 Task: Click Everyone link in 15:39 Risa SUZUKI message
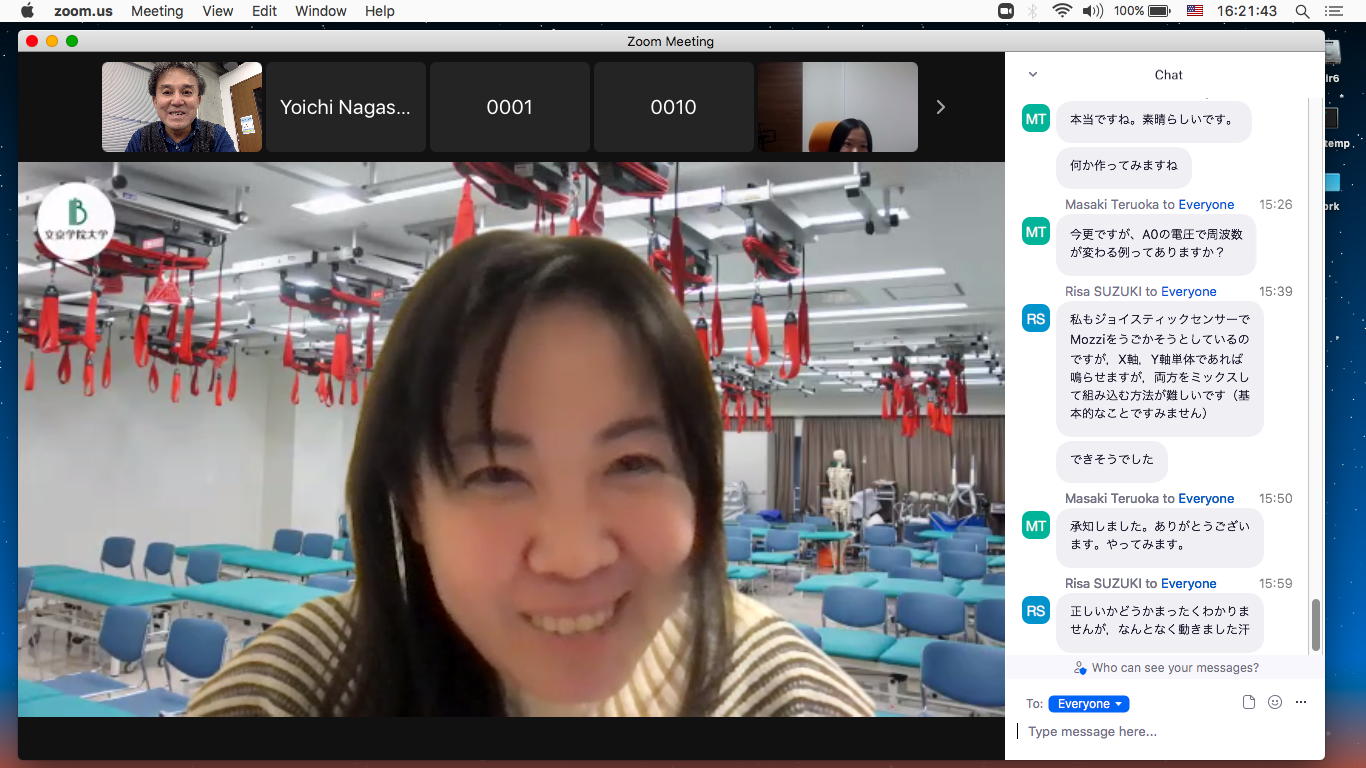(x=1188, y=292)
